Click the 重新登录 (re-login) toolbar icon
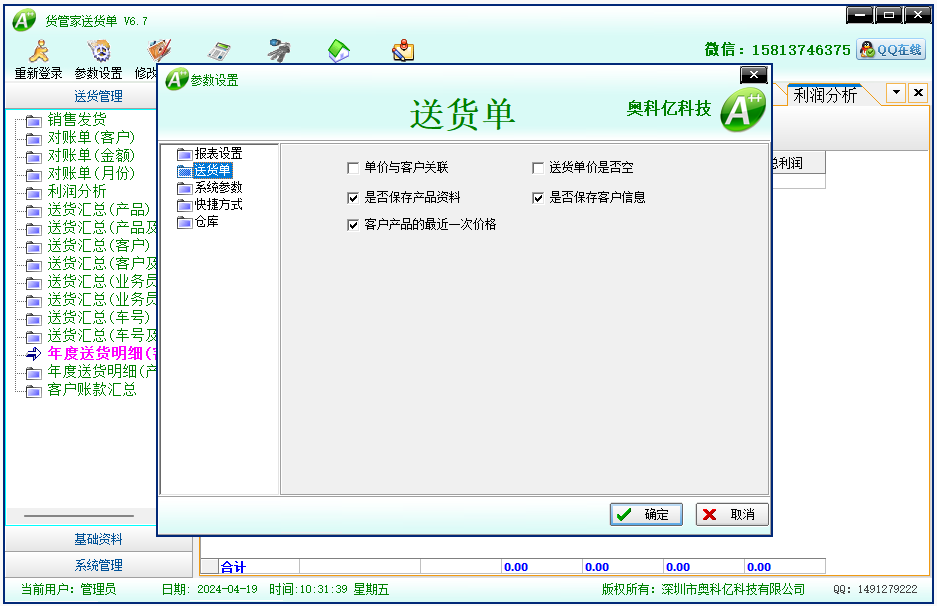 click(38, 52)
